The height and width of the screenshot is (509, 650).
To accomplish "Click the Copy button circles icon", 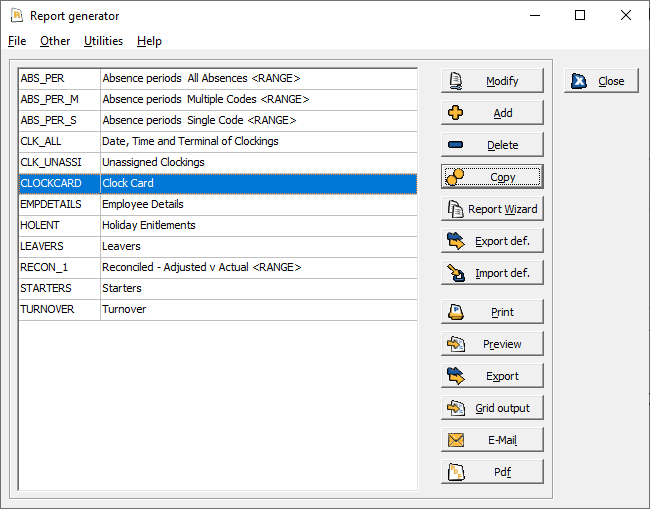I will click(x=455, y=177).
